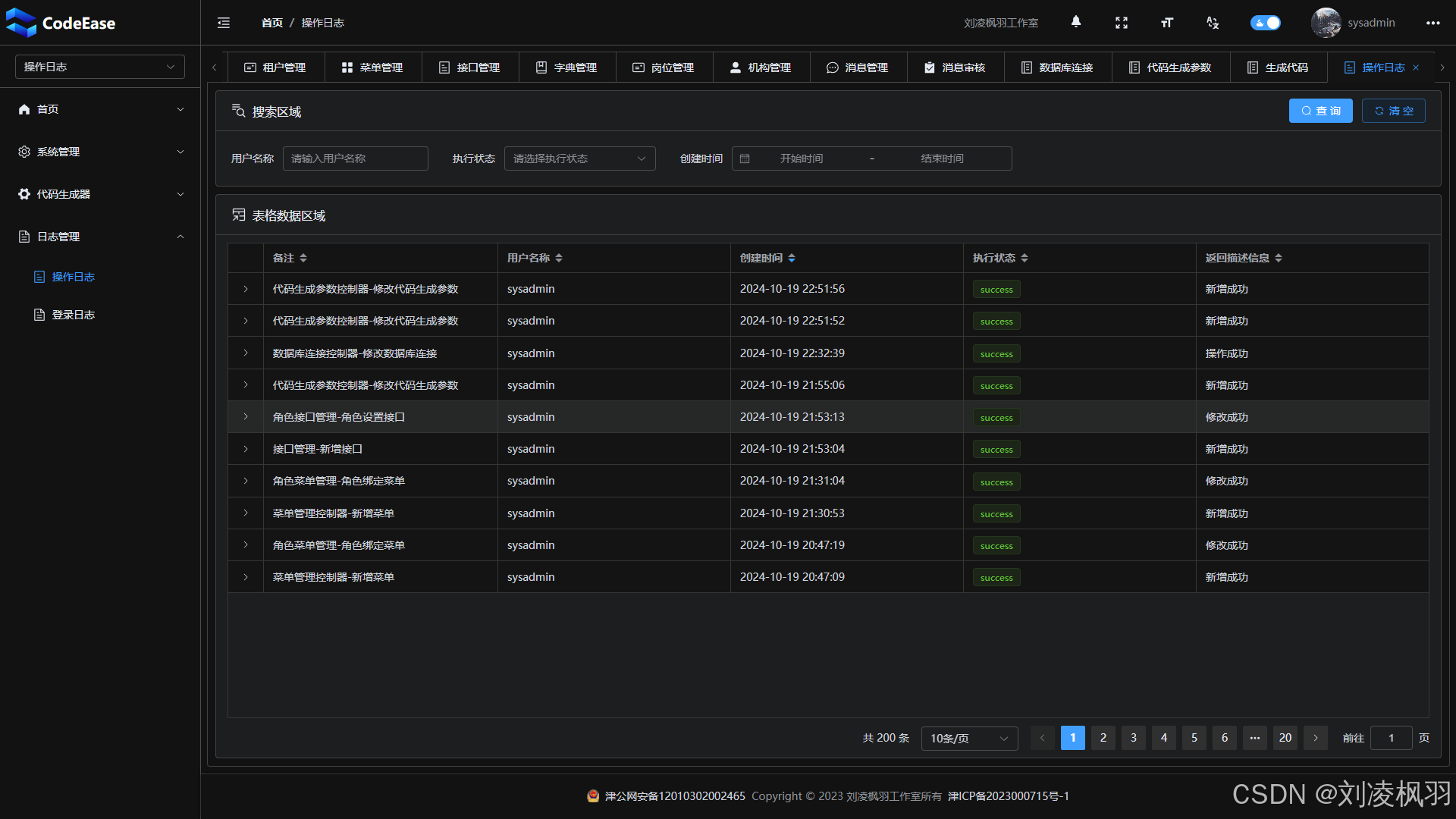Open notifications via the bell icon
The image size is (1456, 819).
[x=1076, y=23]
